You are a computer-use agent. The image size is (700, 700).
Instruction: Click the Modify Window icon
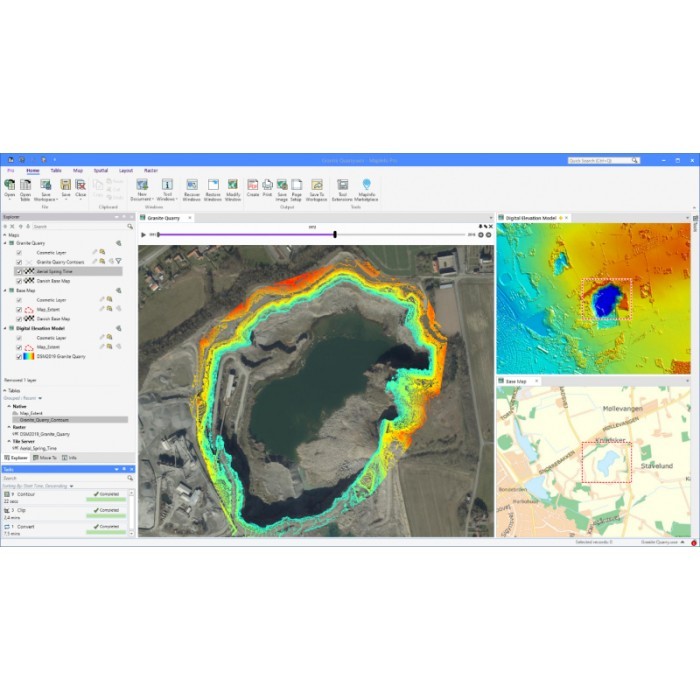[233, 185]
